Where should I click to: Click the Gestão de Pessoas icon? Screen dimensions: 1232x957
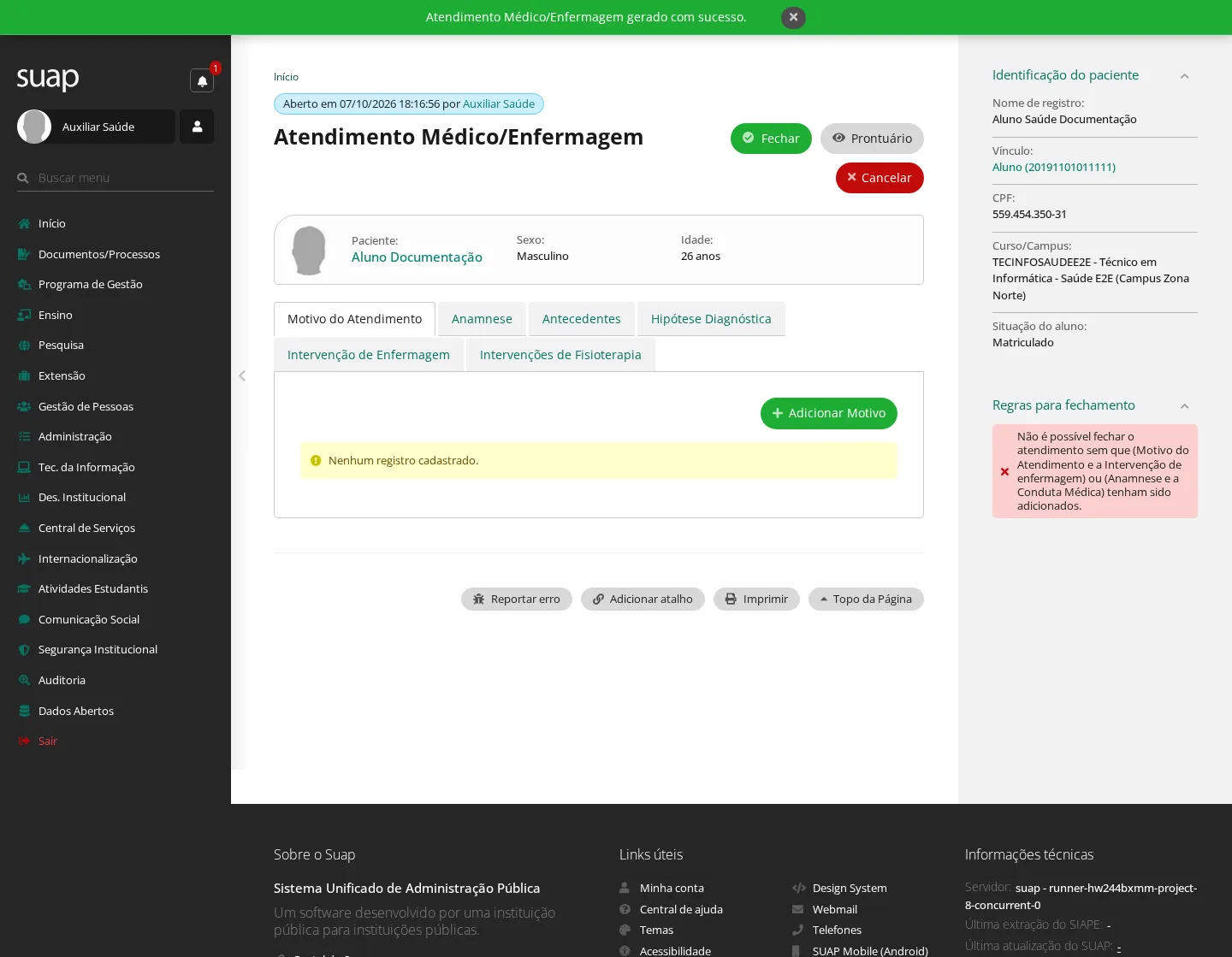(x=24, y=406)
